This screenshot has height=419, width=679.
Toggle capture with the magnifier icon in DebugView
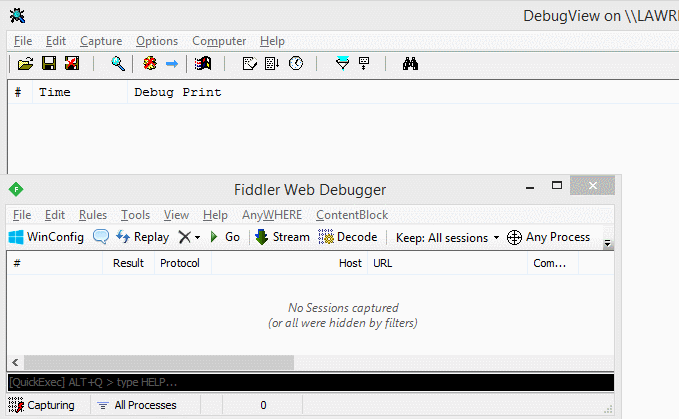(x=118, y=64)
